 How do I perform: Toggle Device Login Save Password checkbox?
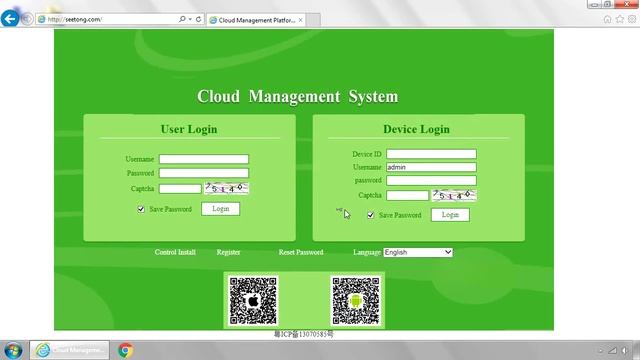(x=371, y=215)
